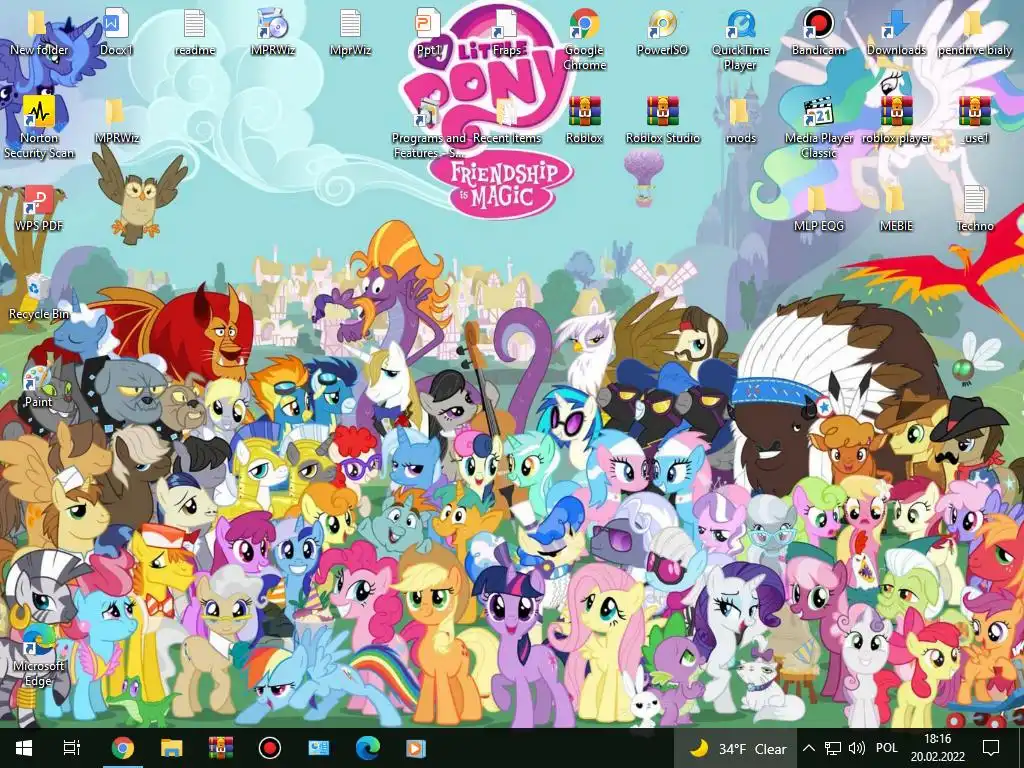Open the Recent Items folder
1024x768 pixels.
pos(506,120)
